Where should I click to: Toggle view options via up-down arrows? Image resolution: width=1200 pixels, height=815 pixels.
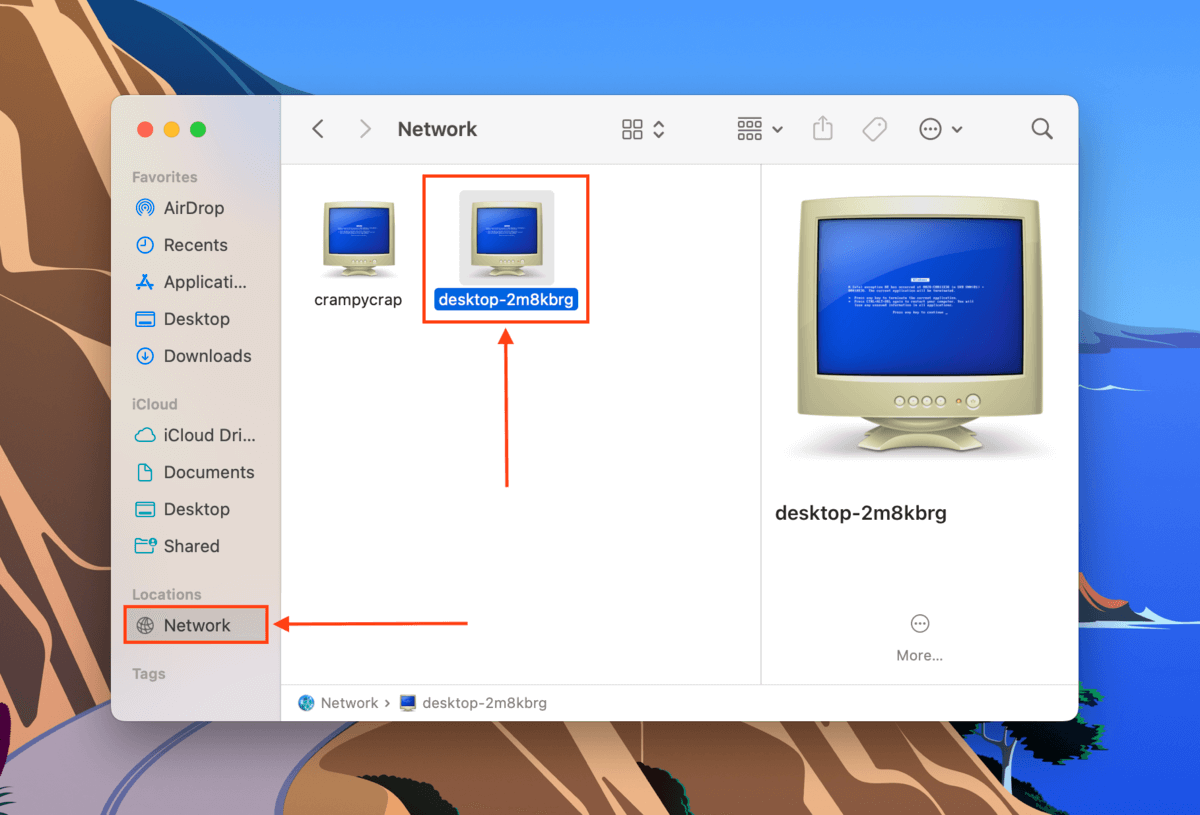[659, 129]
